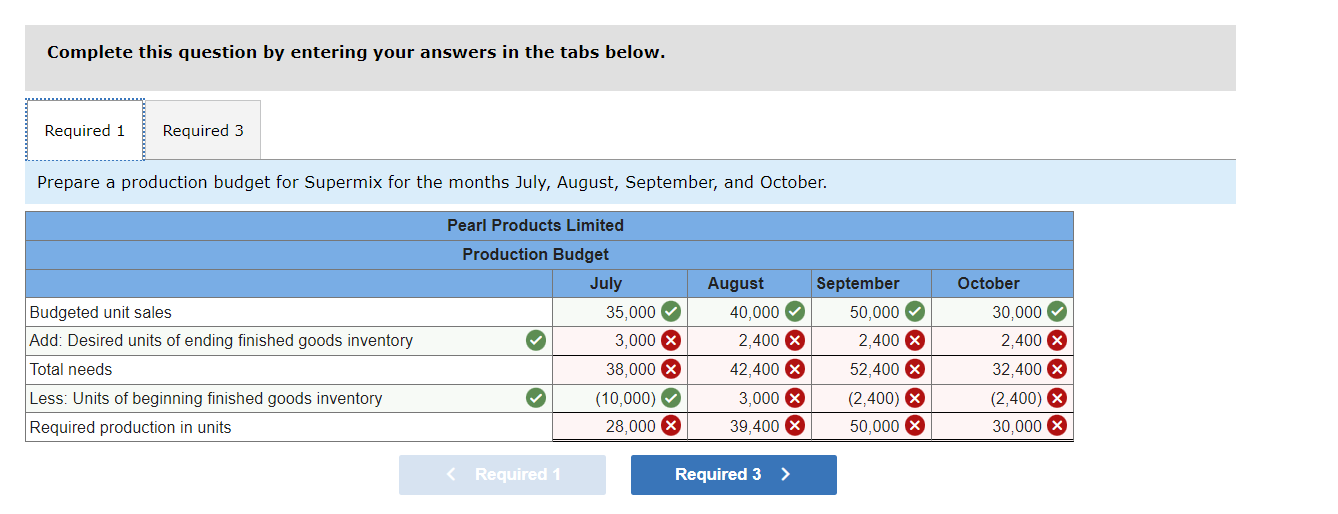This screenshot has width=1338, height=514.
Task: Click the red X beside July 28,000
Action: (x=671, y=426)
